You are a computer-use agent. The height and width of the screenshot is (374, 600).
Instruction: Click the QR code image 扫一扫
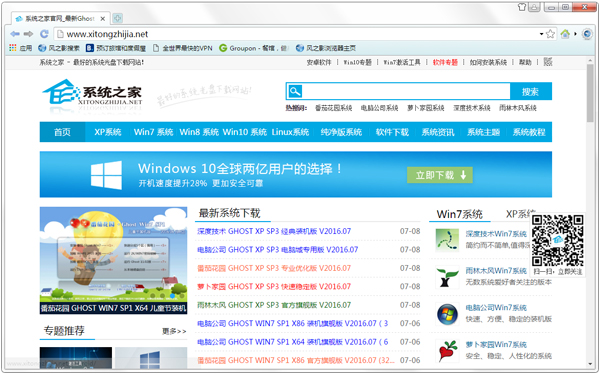pos(558,241)
